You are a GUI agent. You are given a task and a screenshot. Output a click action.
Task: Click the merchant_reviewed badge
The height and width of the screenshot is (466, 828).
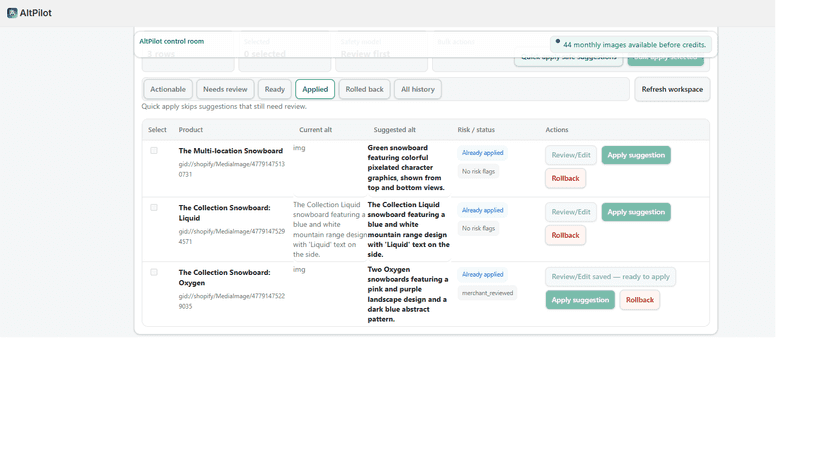point(487,293)
